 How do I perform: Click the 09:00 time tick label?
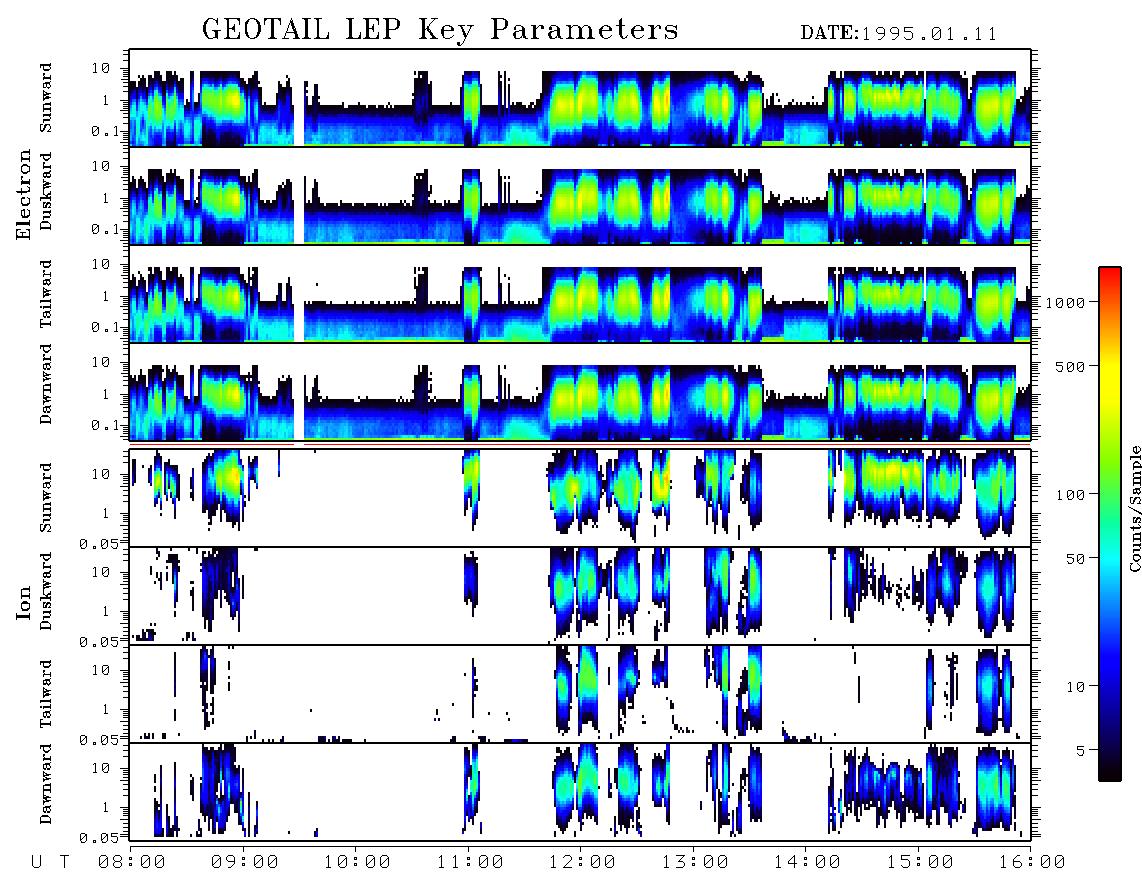tap(244, 862)
